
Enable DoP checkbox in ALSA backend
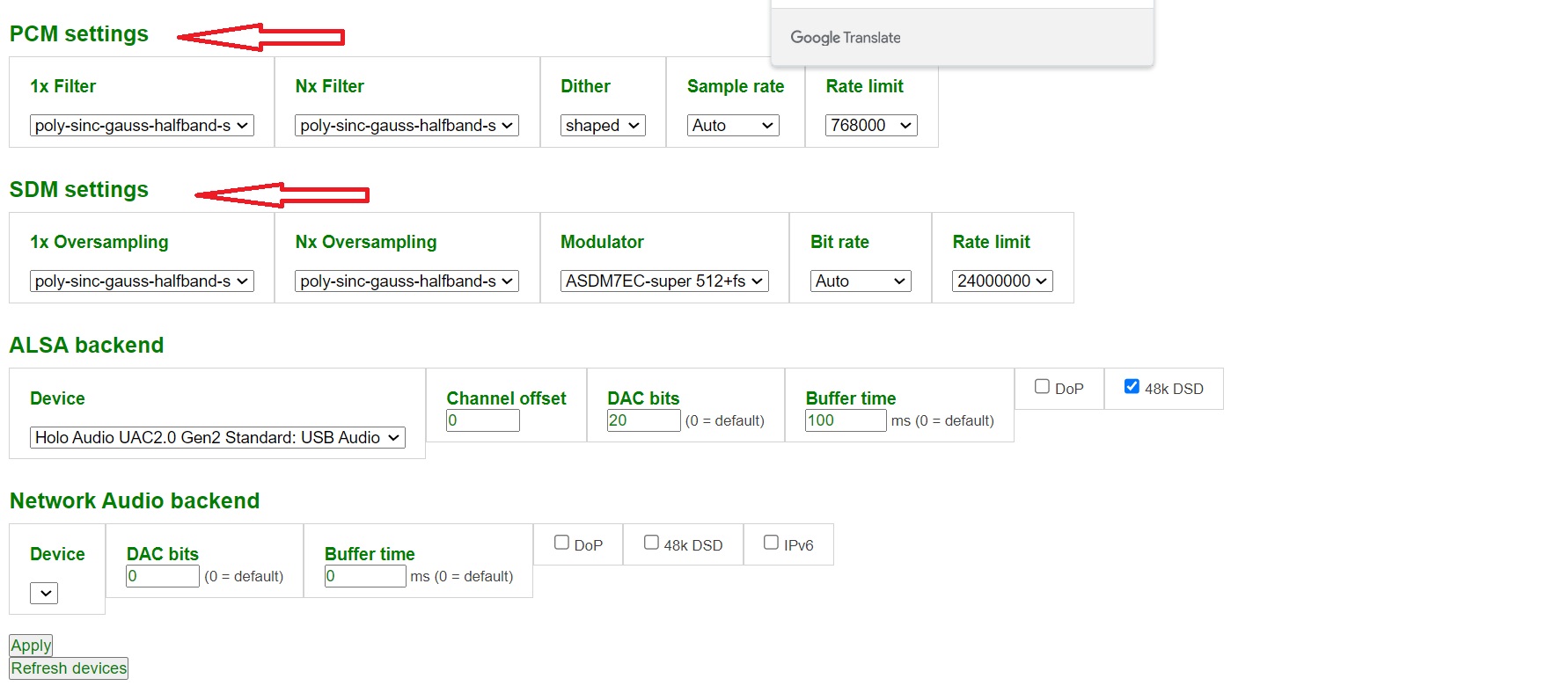(x=1042, y=386)
